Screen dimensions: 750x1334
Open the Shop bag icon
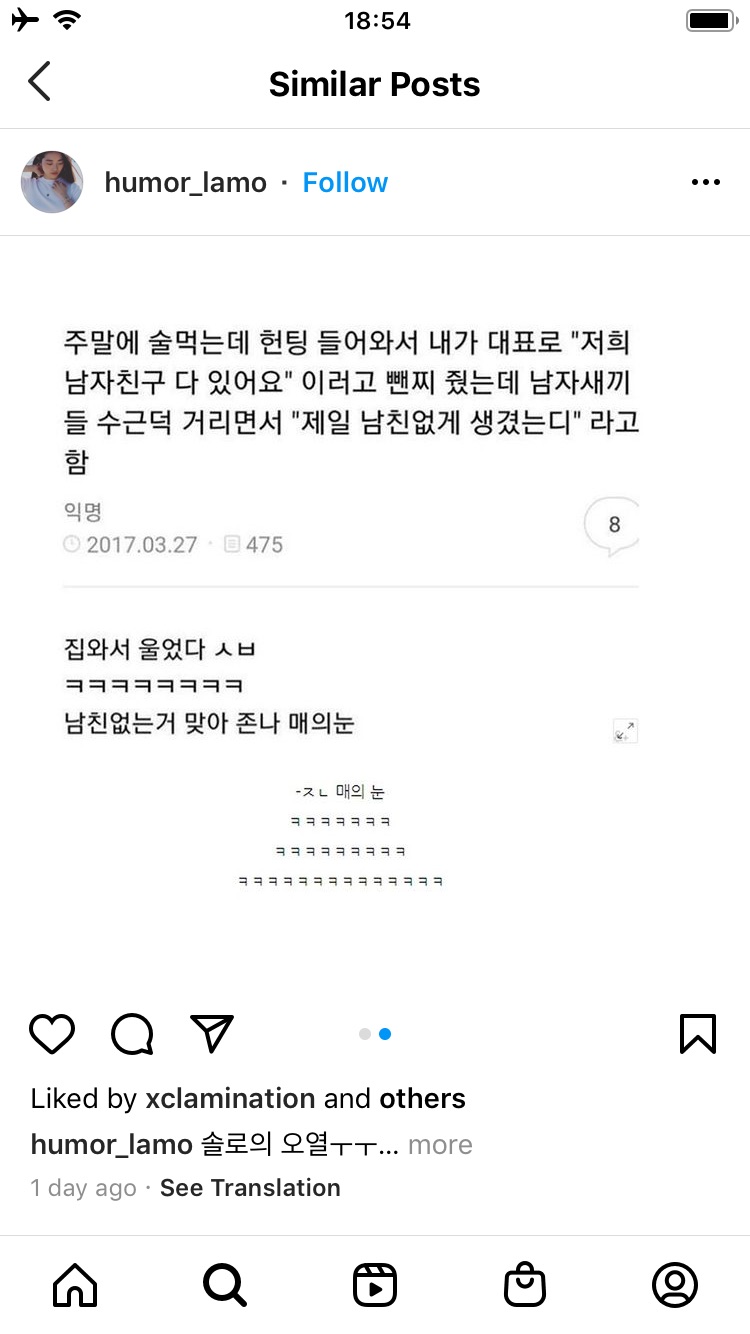(525, 1285)
